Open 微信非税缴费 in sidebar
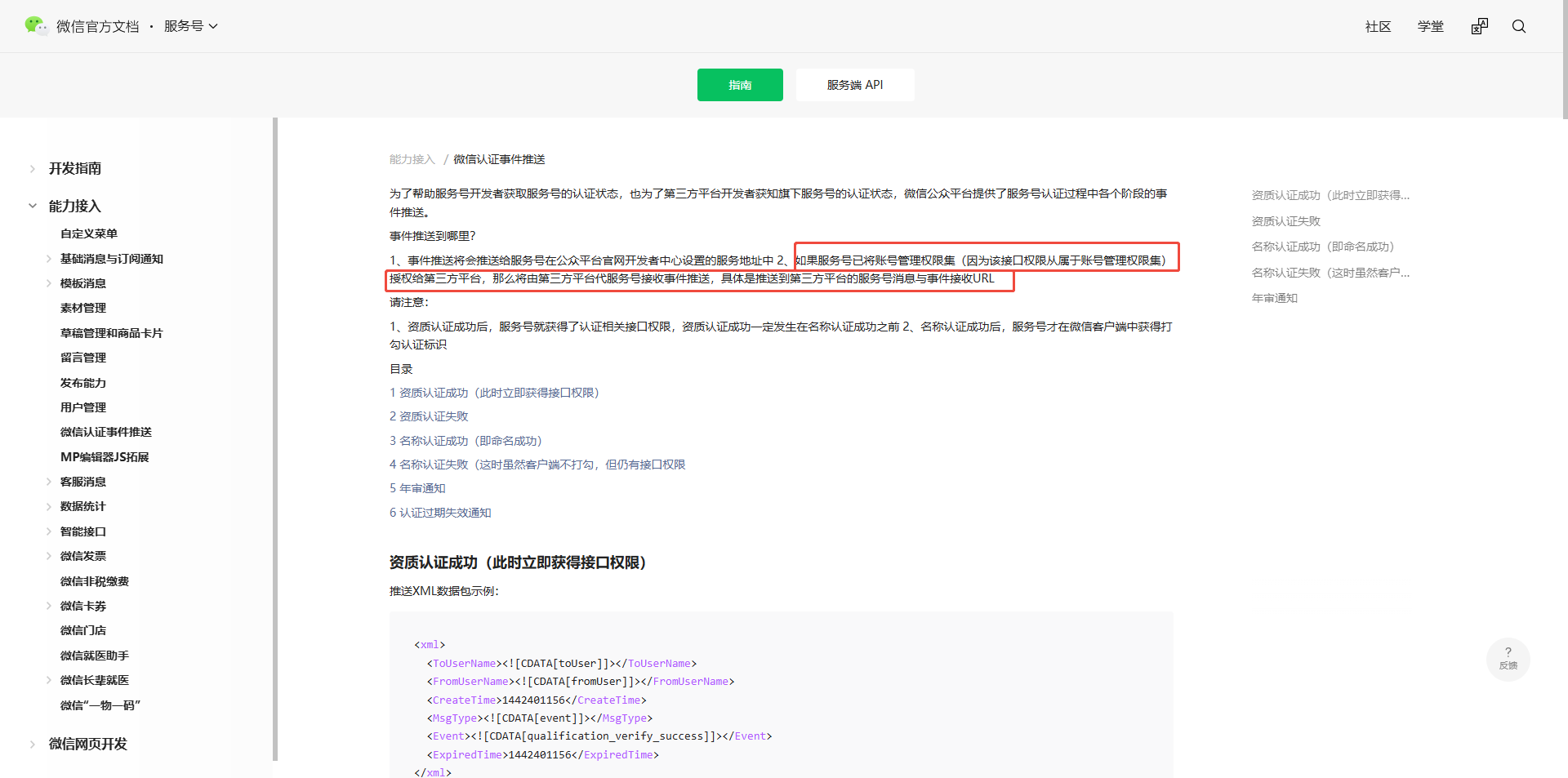1568x778 pixels. 95,581
